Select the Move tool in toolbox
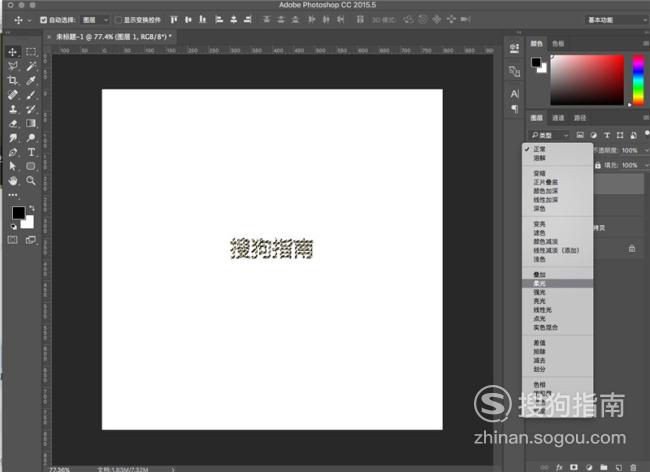The height and width of the screenshot is (472, 650). coord(12,52)
